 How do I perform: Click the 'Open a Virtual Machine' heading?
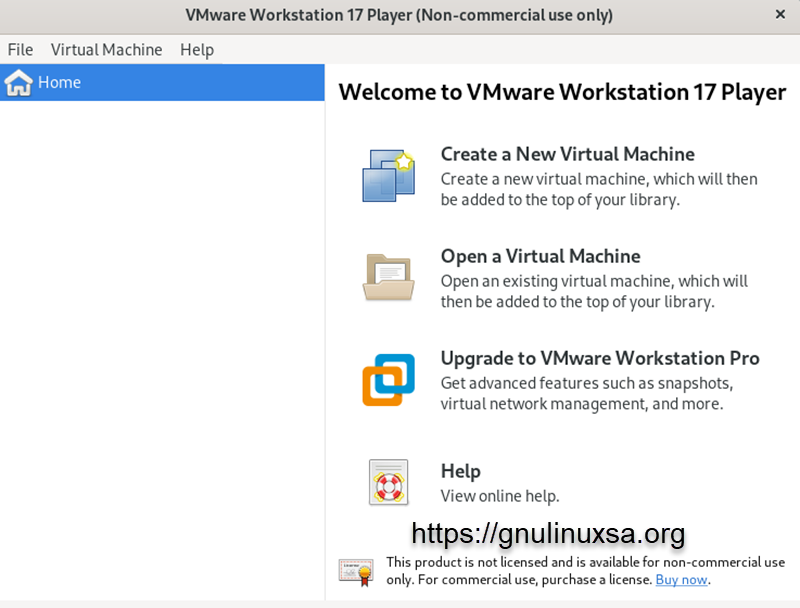(x=540, y=256)
